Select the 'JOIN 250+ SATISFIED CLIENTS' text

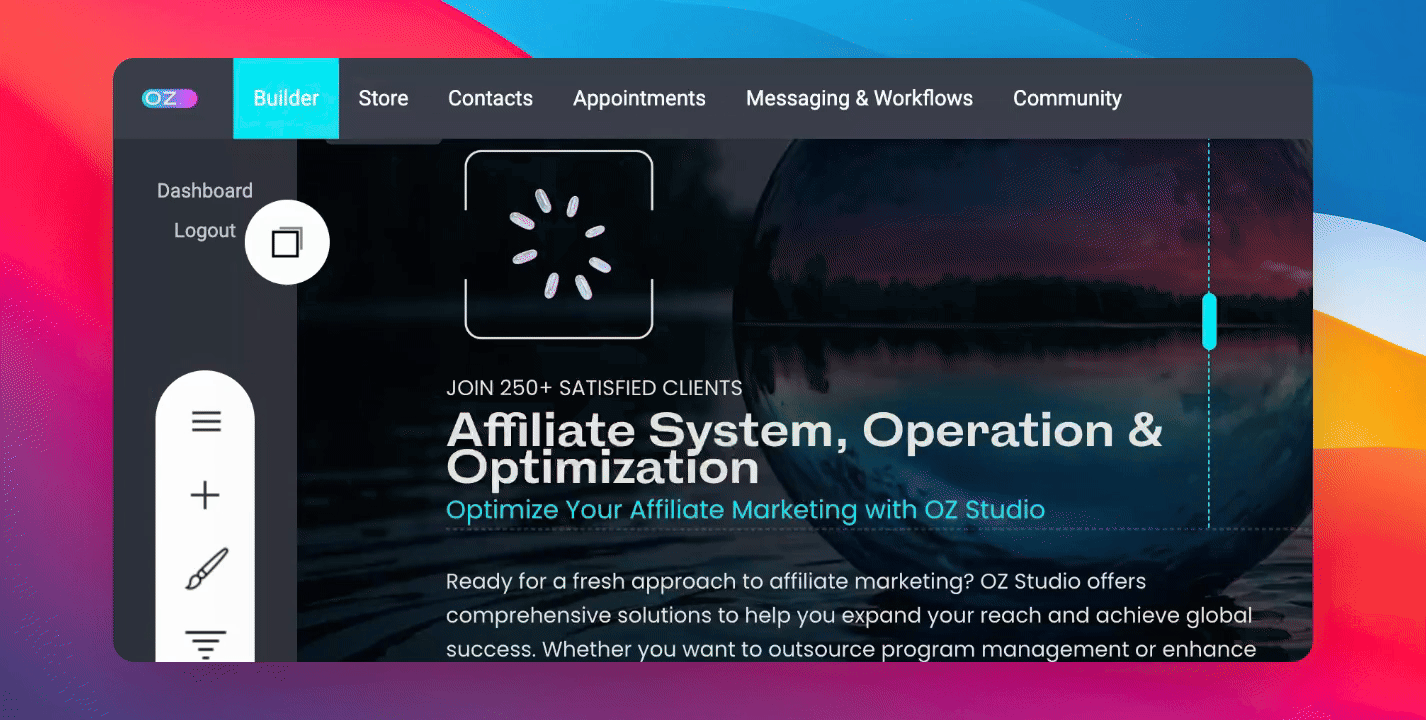point(594,388)
